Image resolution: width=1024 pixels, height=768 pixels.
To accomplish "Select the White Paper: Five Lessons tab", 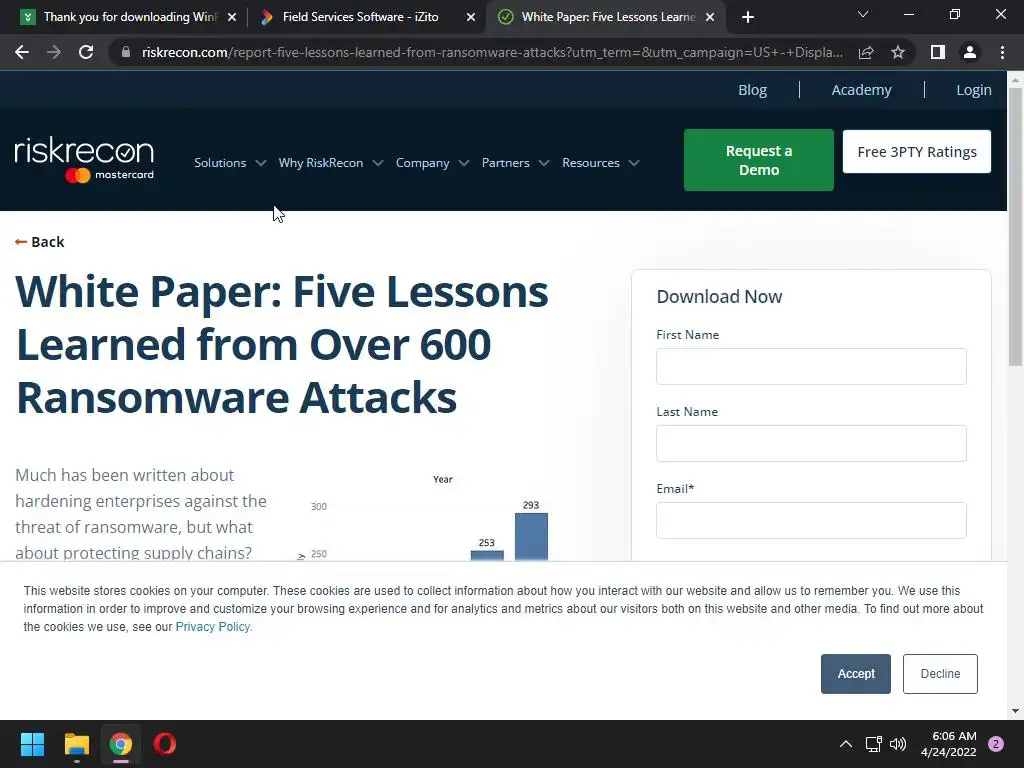I will click(x=607, y=17).
